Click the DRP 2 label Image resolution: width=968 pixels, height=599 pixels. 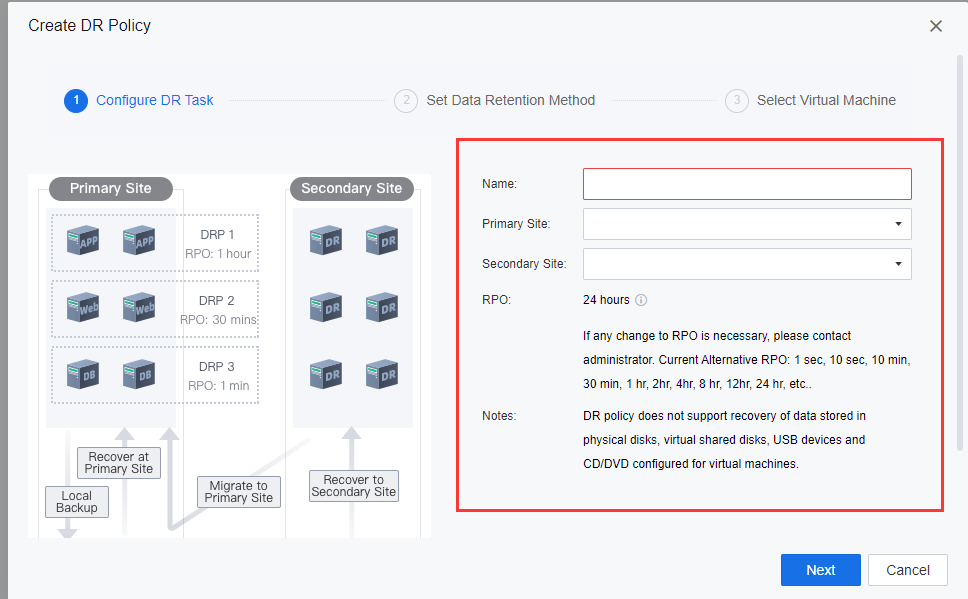217,301
